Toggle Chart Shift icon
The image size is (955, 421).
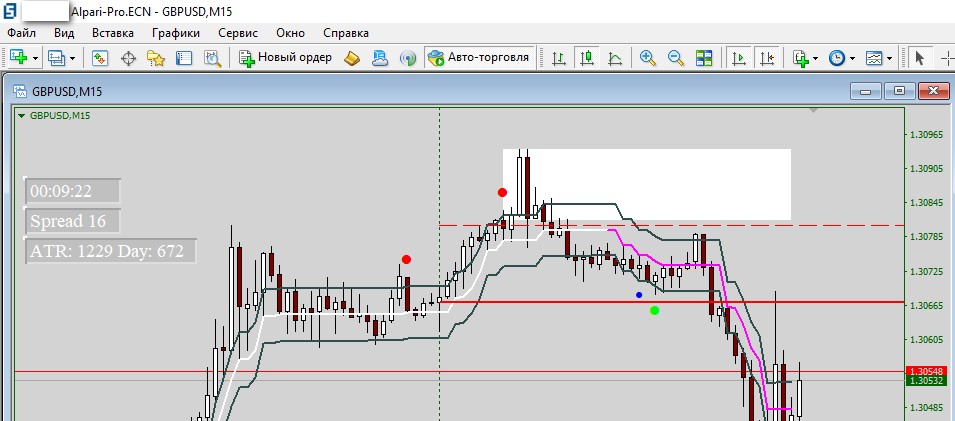point(767,58)
